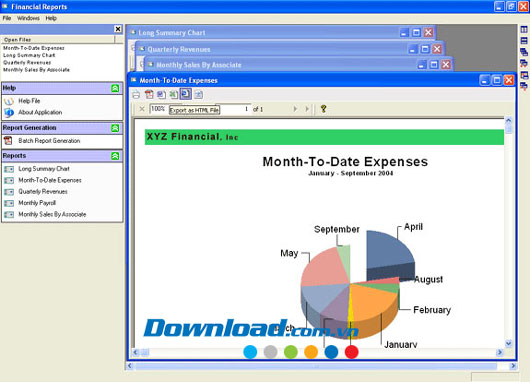
Task: Click the blue info icon beside About Application
Action: click(9, 113)
